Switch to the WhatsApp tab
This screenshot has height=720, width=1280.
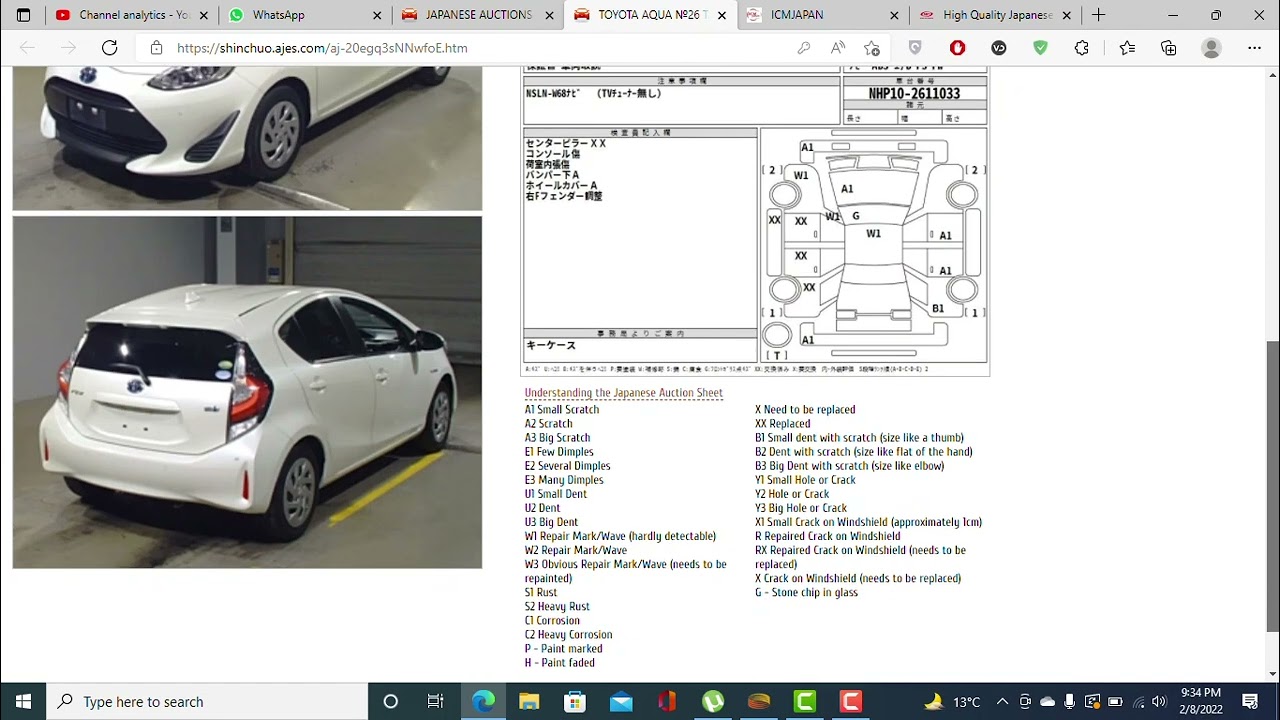[x=305, y=15]
